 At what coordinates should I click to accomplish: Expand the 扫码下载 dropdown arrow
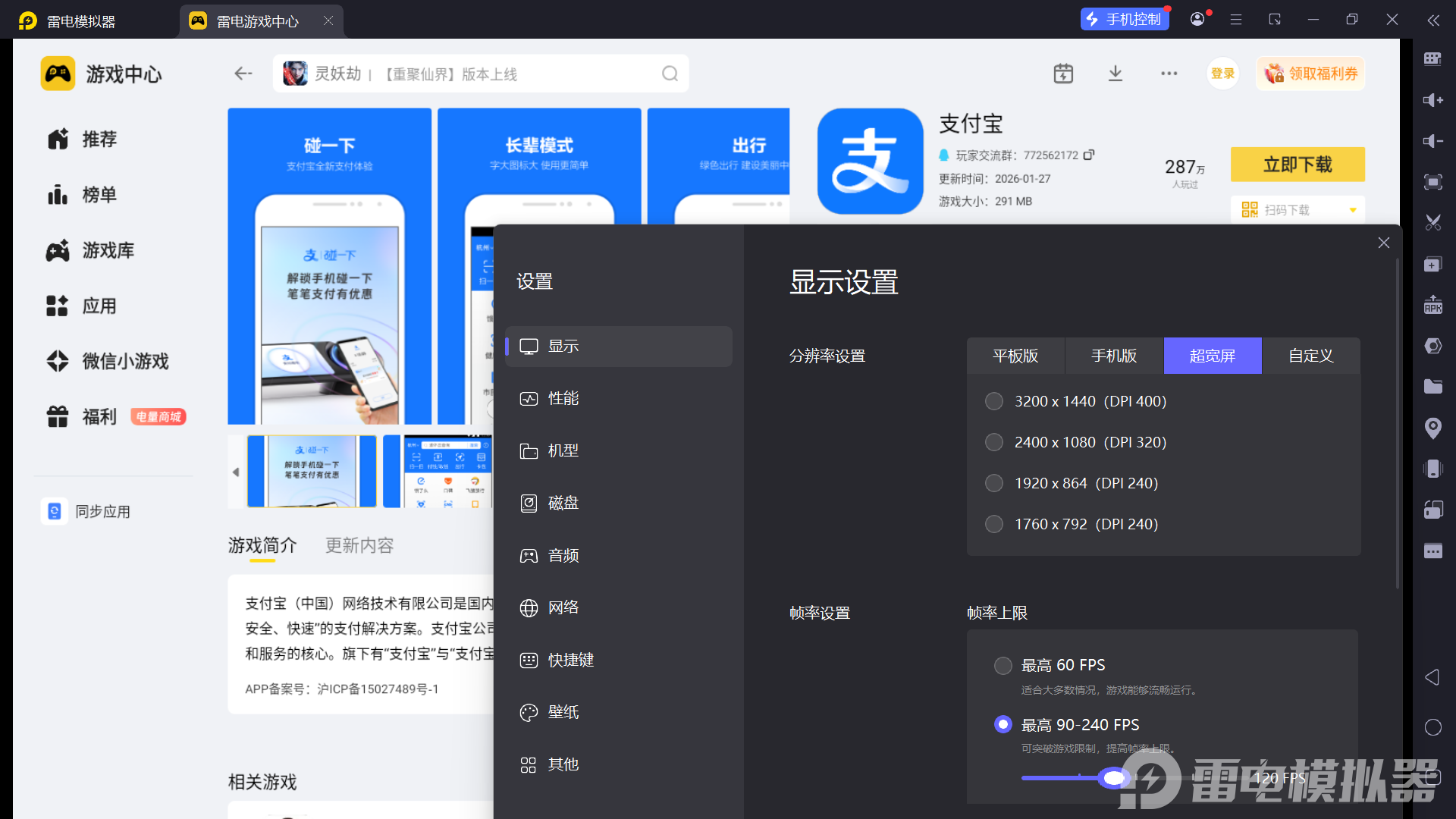coord(1352,210)
